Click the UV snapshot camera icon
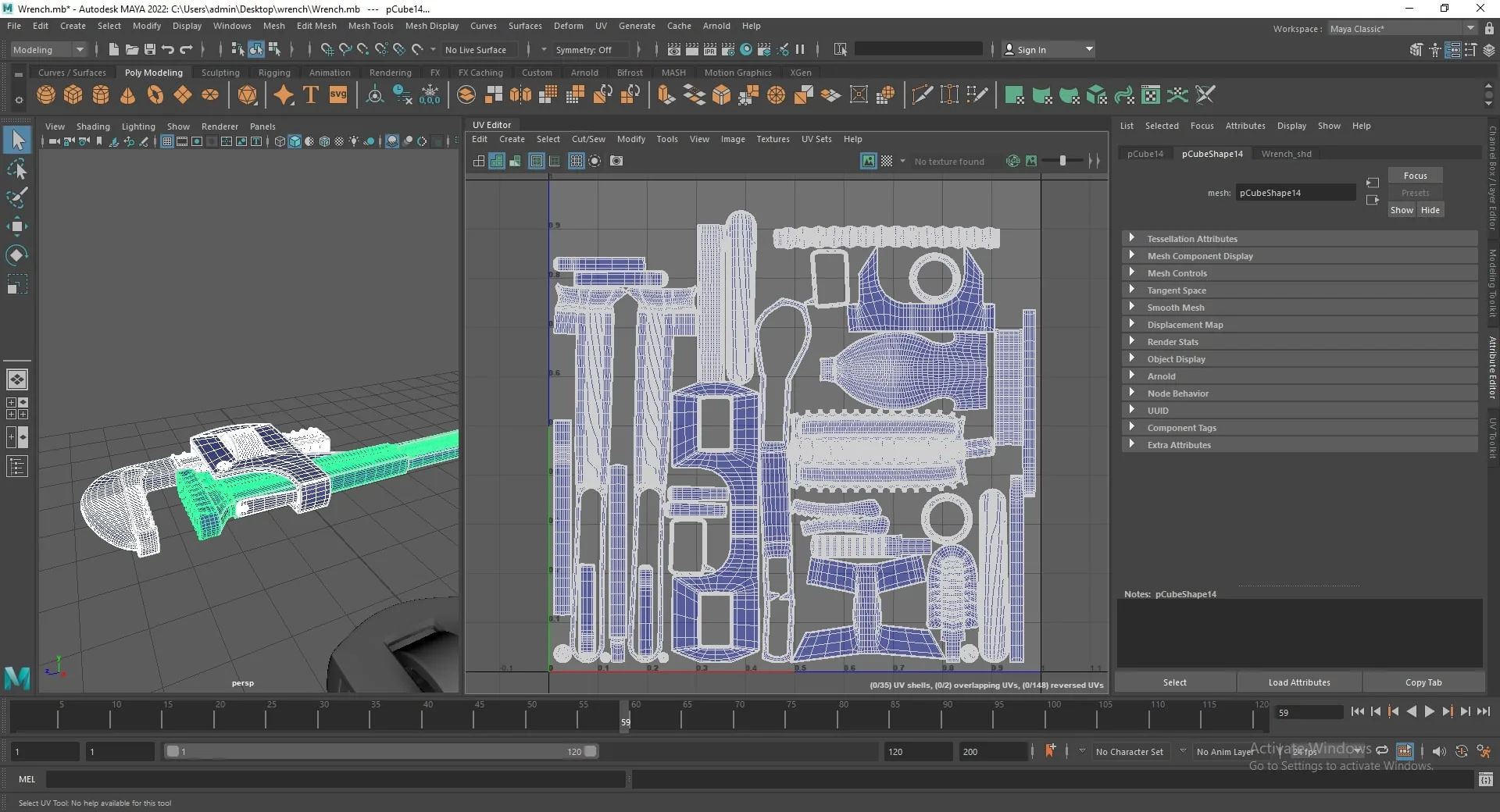Viewport: 1500px width, 812px height. point(616,161)
